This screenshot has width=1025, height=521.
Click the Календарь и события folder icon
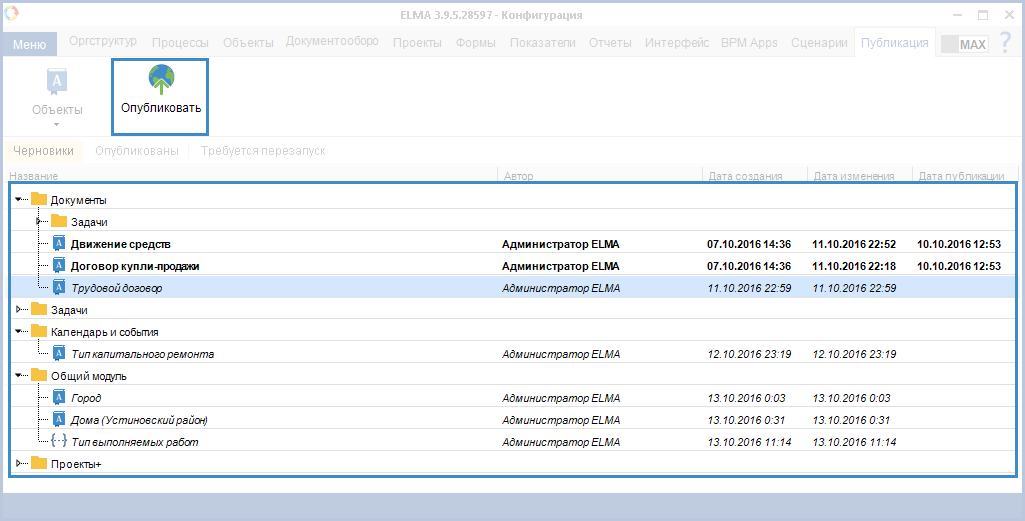click(39, 331)
